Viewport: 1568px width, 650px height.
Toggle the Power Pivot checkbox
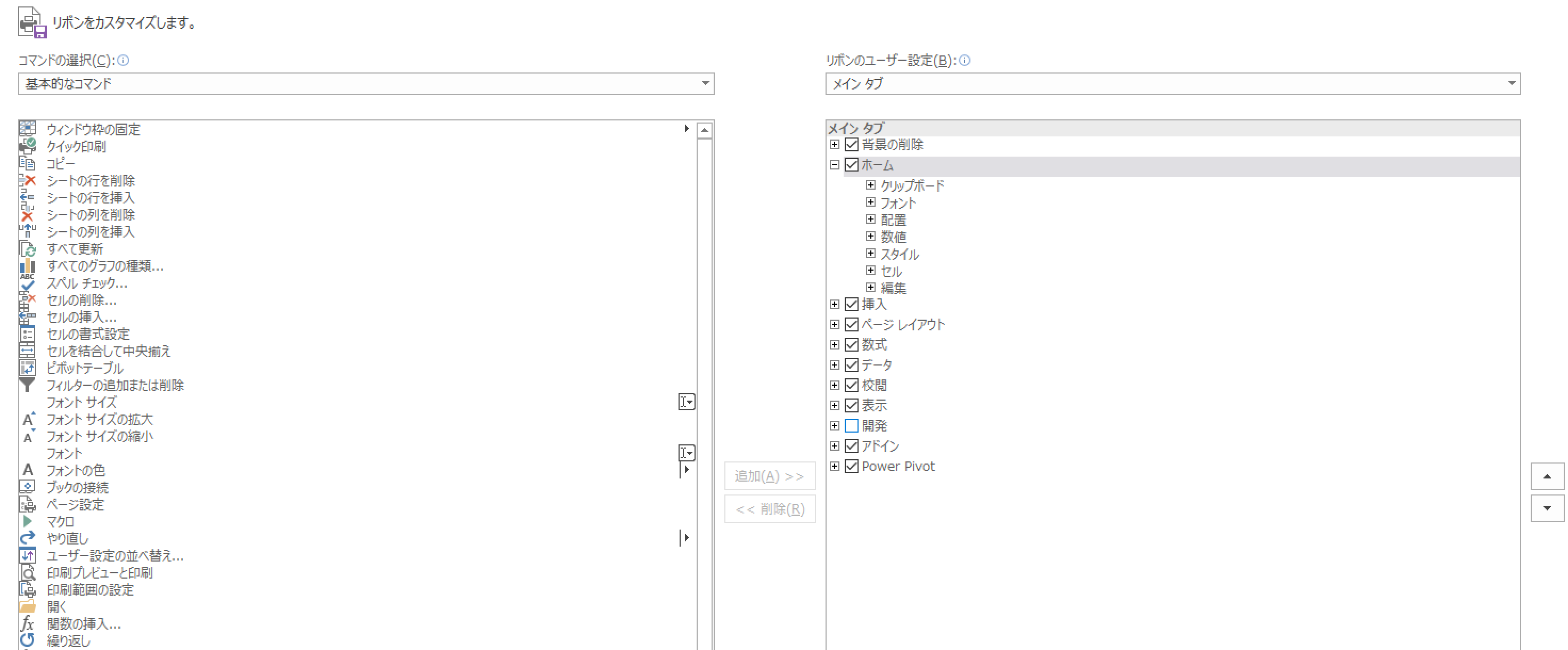[x=852, y=466]
